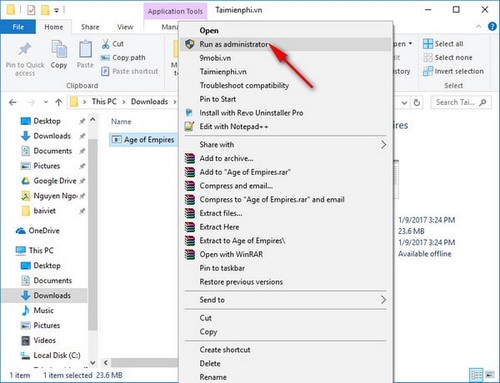Expand the Send to submenu arrow
The height and width of the screenshot is (383, 500).
pos(383,300)
